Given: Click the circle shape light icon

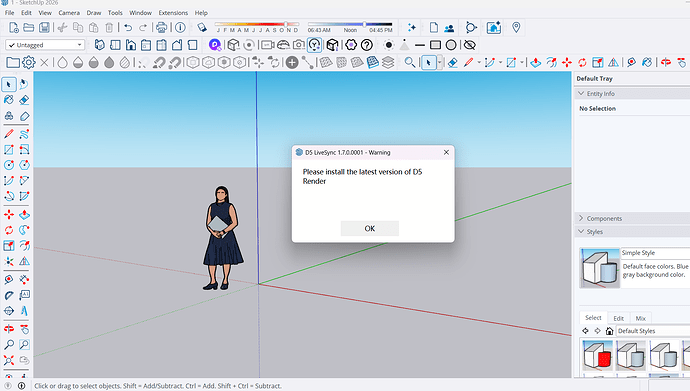Looking at the screenshot, I should (x=451, y=45).
